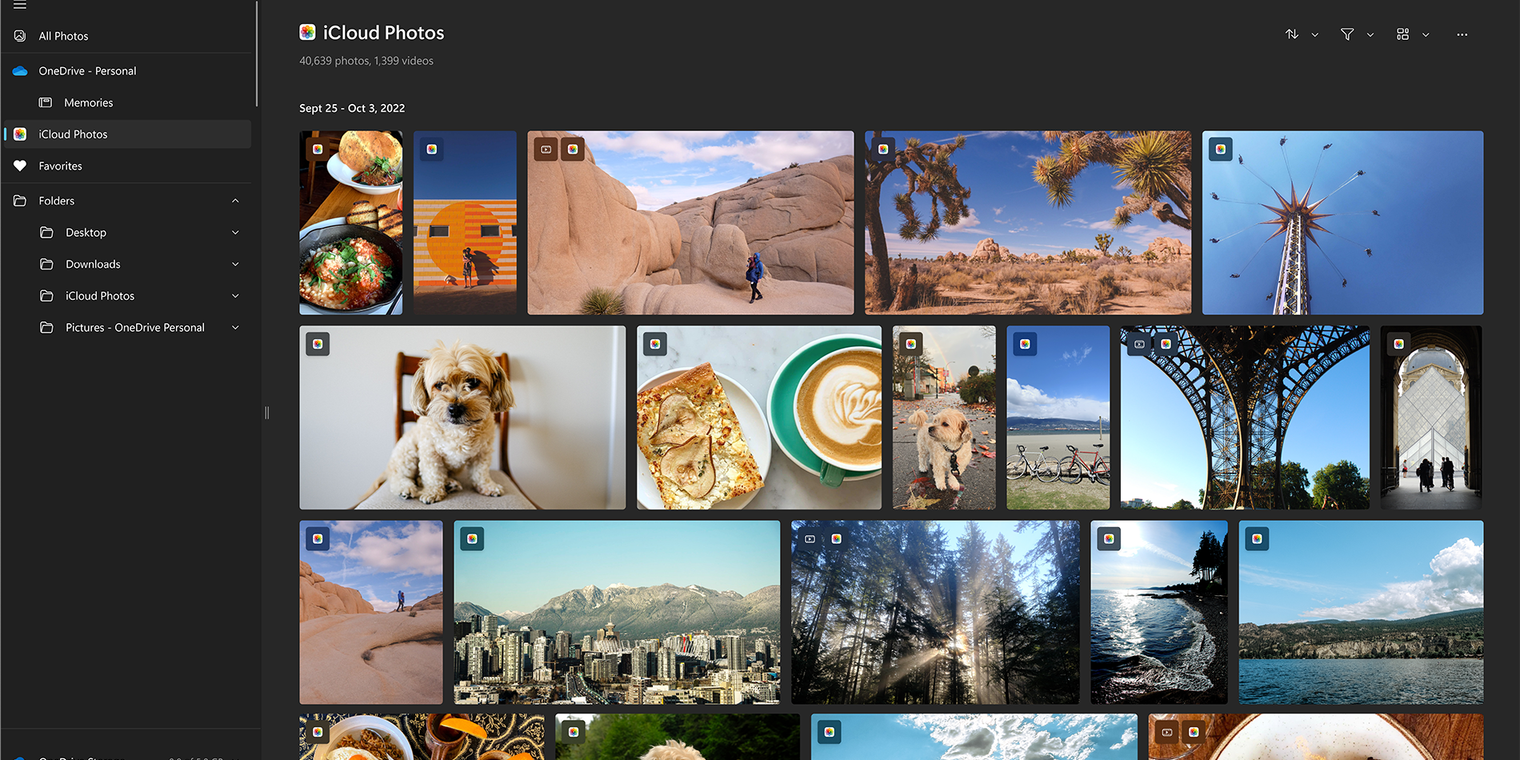Viewport: 1520px width, 760px height.
Task: Open the lake with cliffs photo
Action: [x=1361, y=612]
